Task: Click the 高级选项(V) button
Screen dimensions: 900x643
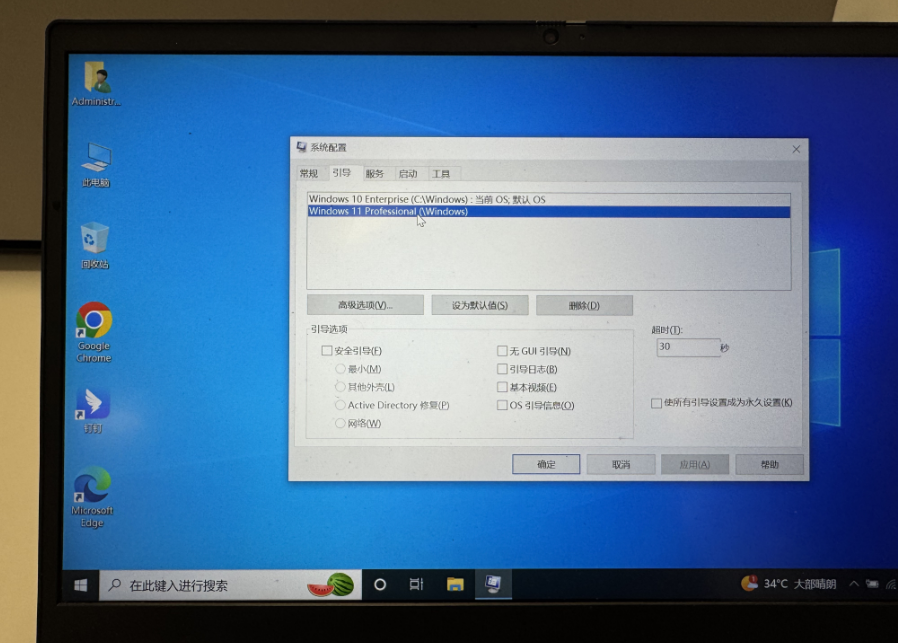Action: tap(365, 305)
